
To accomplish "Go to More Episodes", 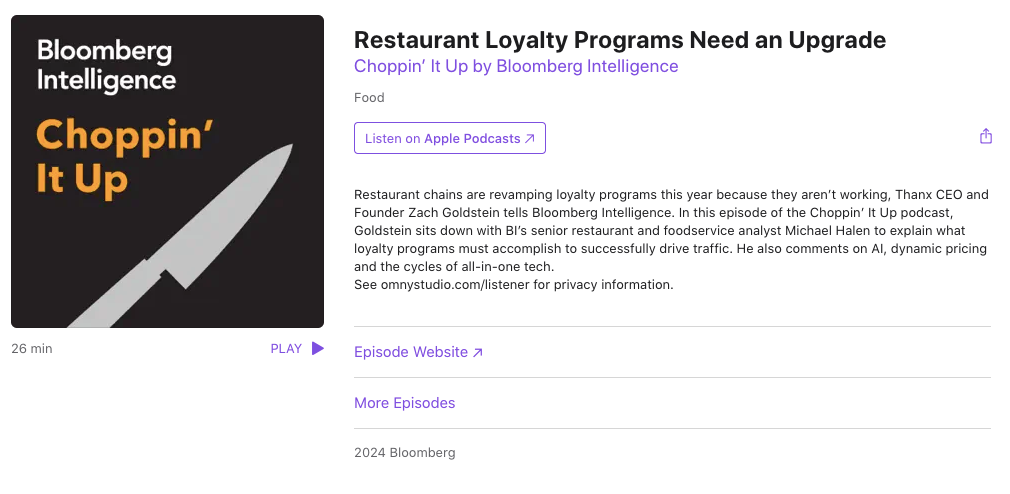I will (405, 403).
